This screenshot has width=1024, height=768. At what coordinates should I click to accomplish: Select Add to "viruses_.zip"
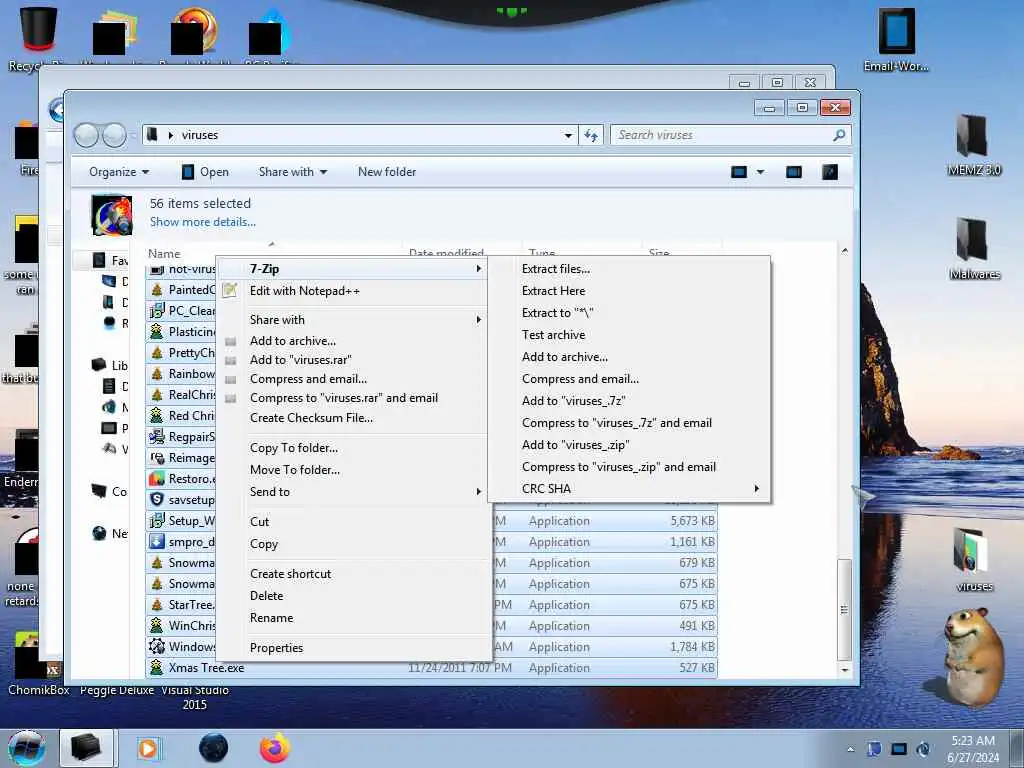coord(575,445)
